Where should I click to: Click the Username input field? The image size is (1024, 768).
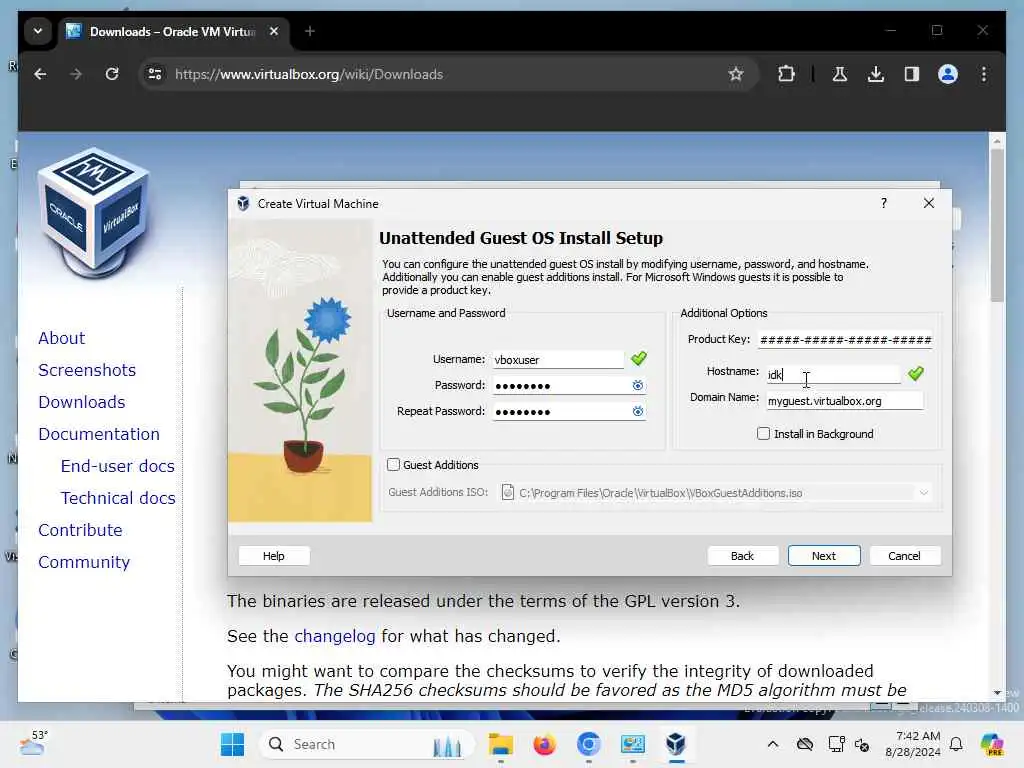(558, 360)
